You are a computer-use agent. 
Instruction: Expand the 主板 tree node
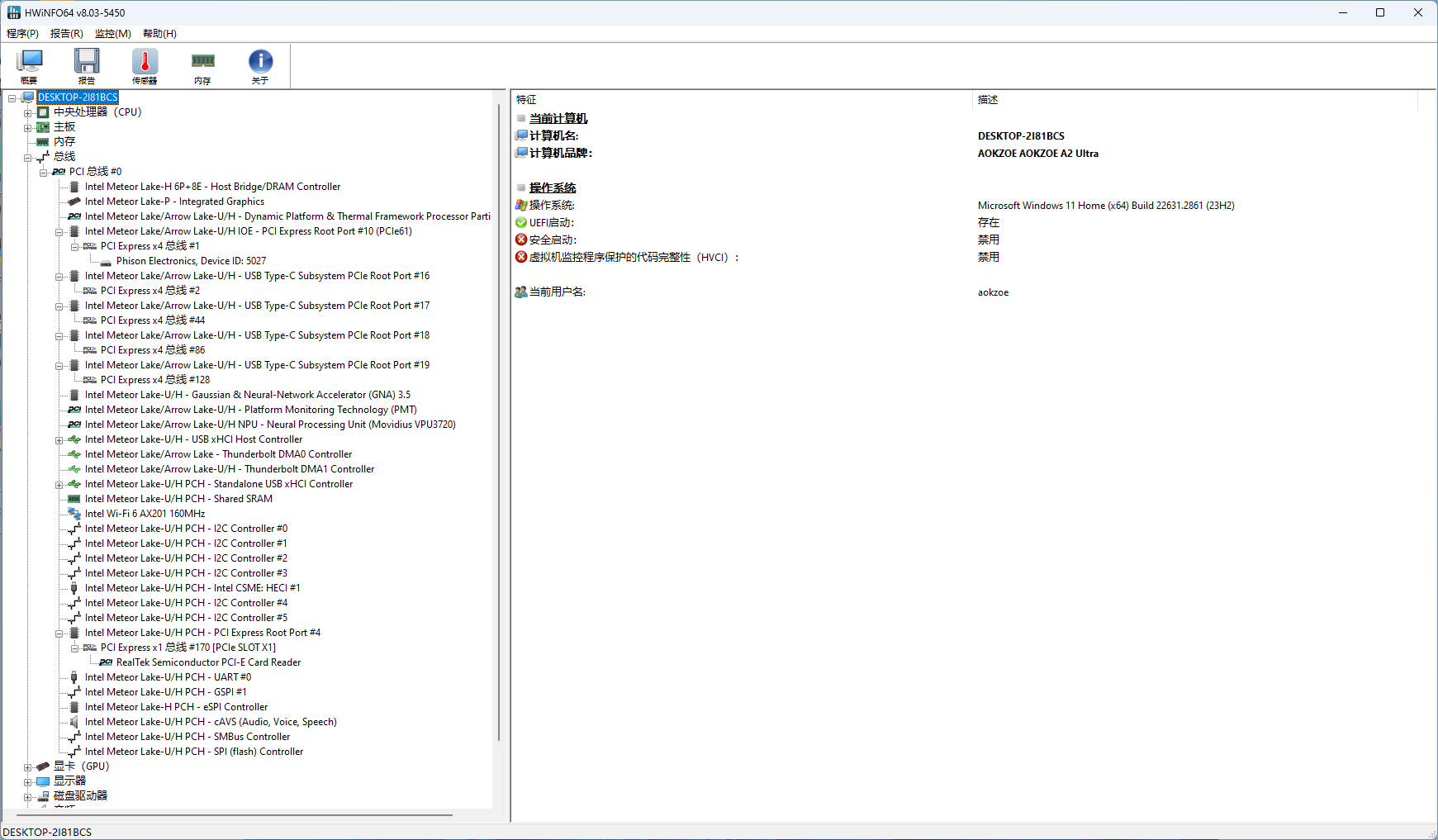pos(28,128)
